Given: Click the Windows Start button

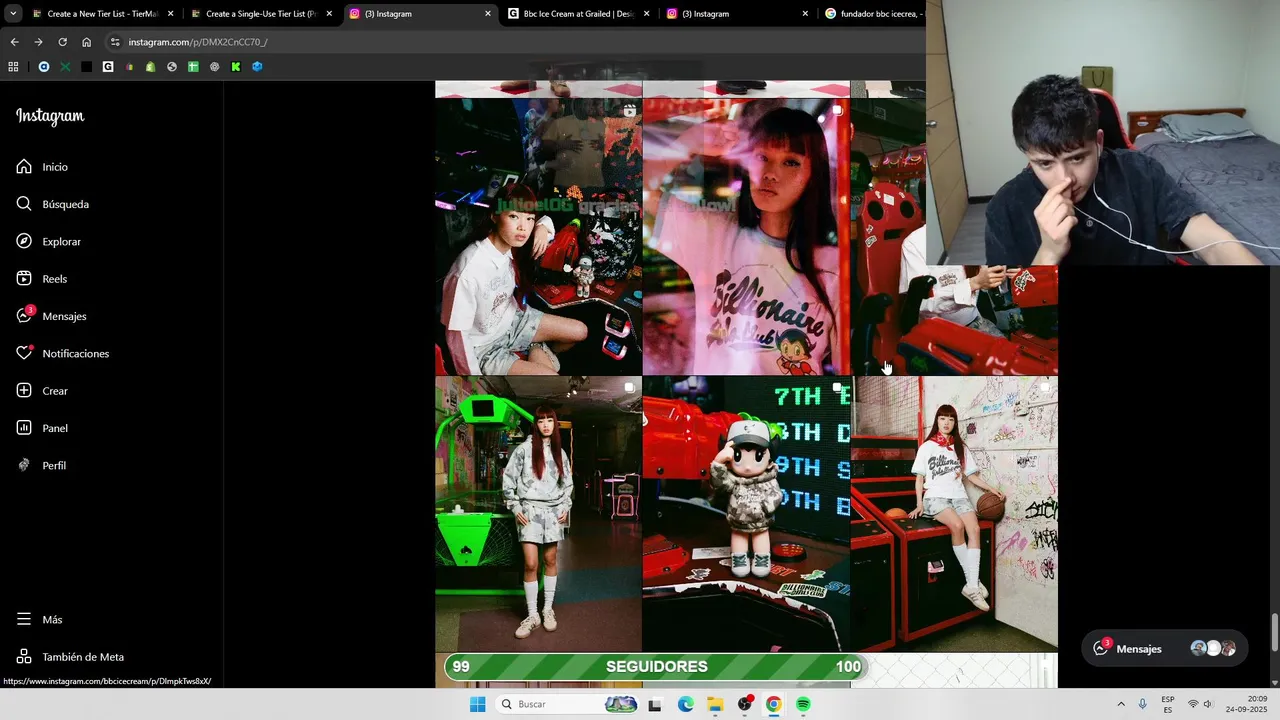Looking at the screenshot, I should point(477,704).
